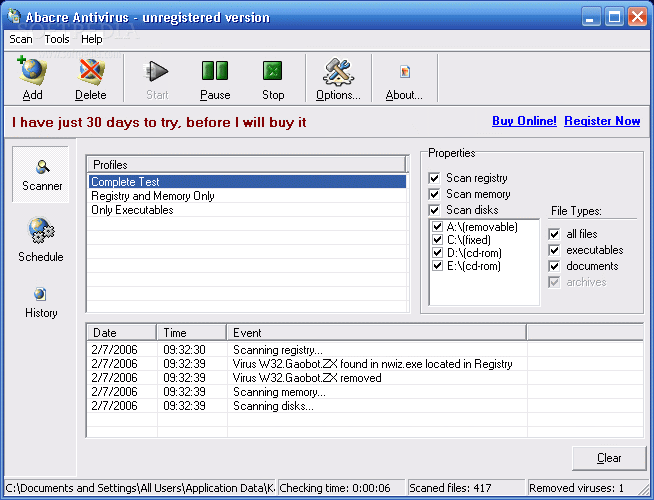Viewport: 654px width, 500px height.
Task: Select the Scanning disks... log entry
Action: click(x=365, y=406)
